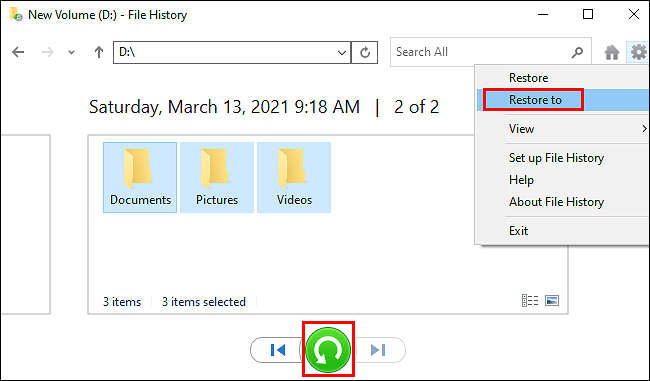Viewport: 650px width, 381px height.
Task: Click the '2 of 2' version counter
Action: (x=416, y=107)
